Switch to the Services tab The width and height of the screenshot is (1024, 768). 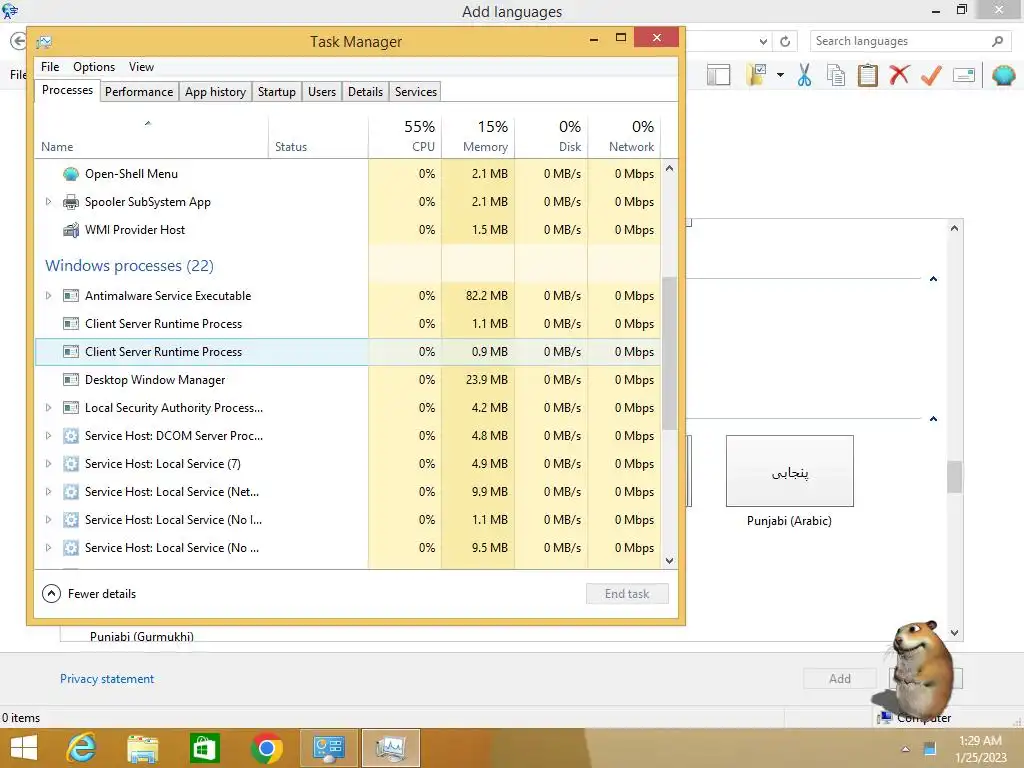tap(415, 92)
